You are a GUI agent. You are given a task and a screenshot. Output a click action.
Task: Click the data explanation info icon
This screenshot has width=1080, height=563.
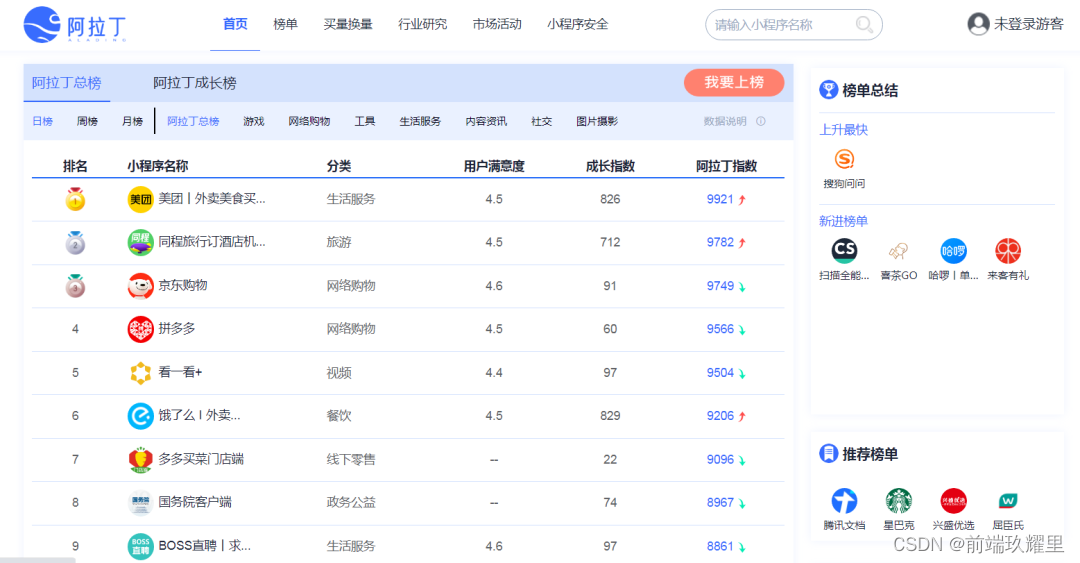click(x=760, y=121)
